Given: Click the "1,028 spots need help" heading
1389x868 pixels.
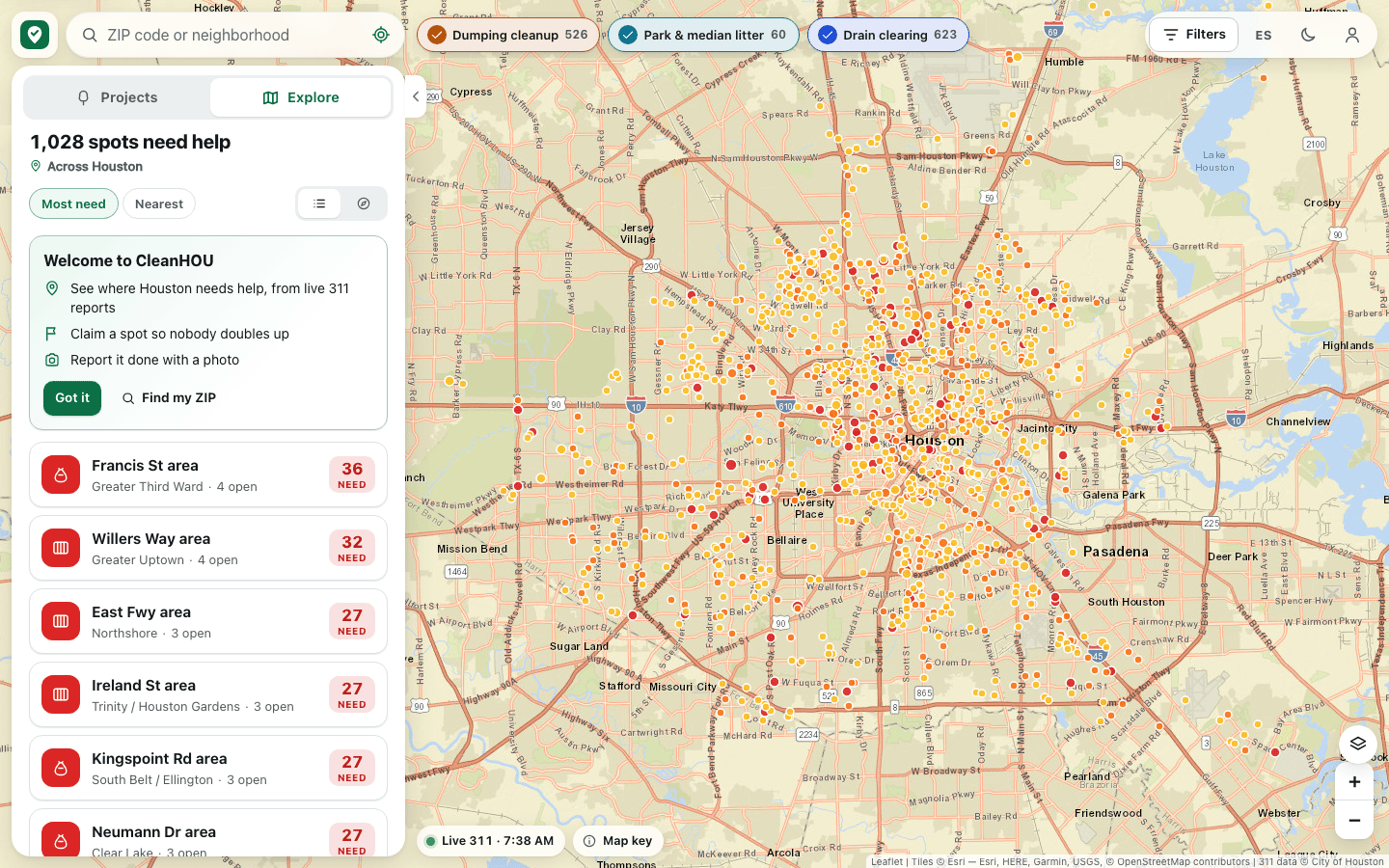Looking at the screenshot, I should [x=130, y=142].
